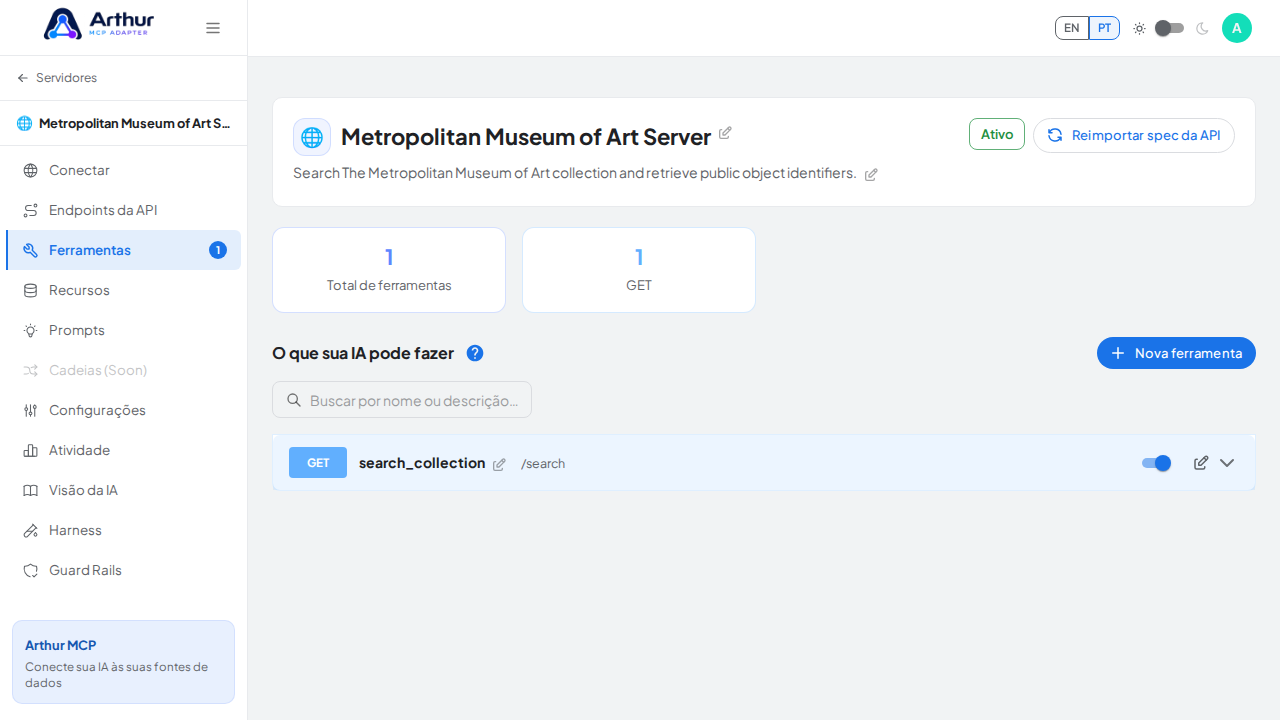Click the server description text about public object identifiers

(x=575, y=173)
